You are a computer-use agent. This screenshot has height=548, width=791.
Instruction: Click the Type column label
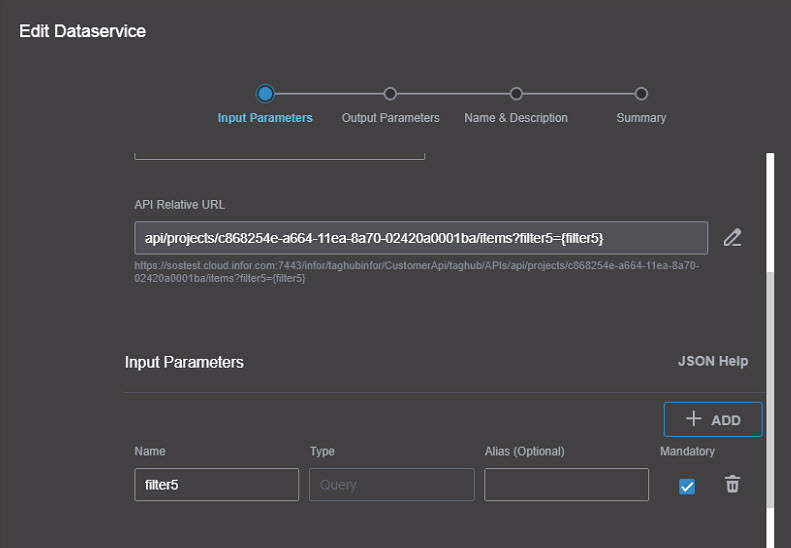click(x=322, y=451)
